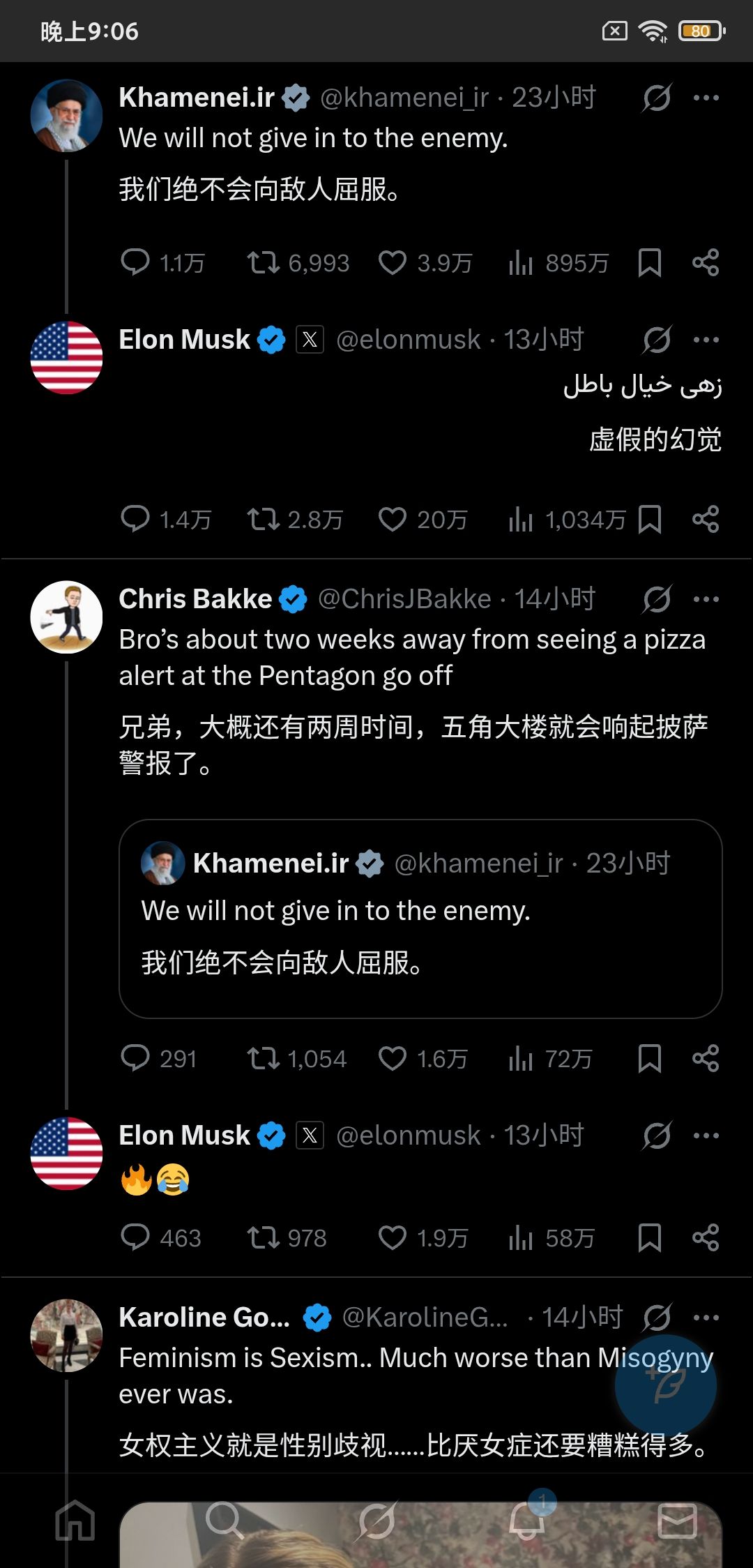Open Chris Bakke's profile avatar
This screenshot has width=753, height=1568.
(66, 617)
